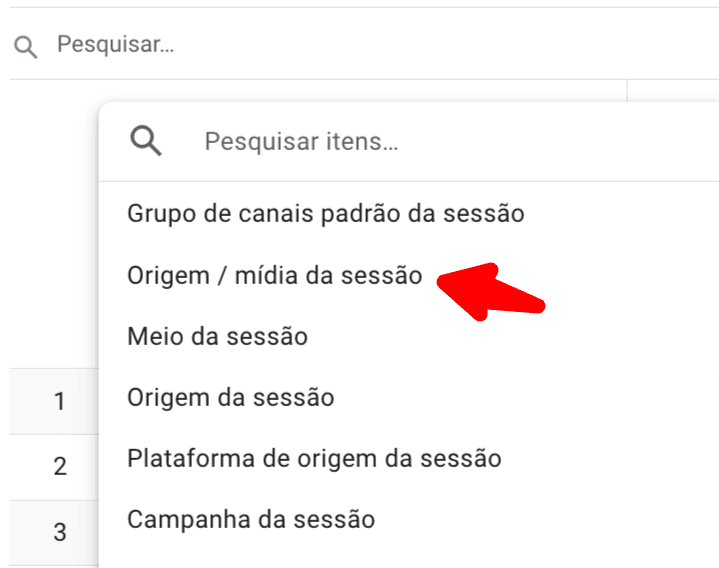Set dimension to session medium (Meio)
Screen dimensions: 719x568
217,336
